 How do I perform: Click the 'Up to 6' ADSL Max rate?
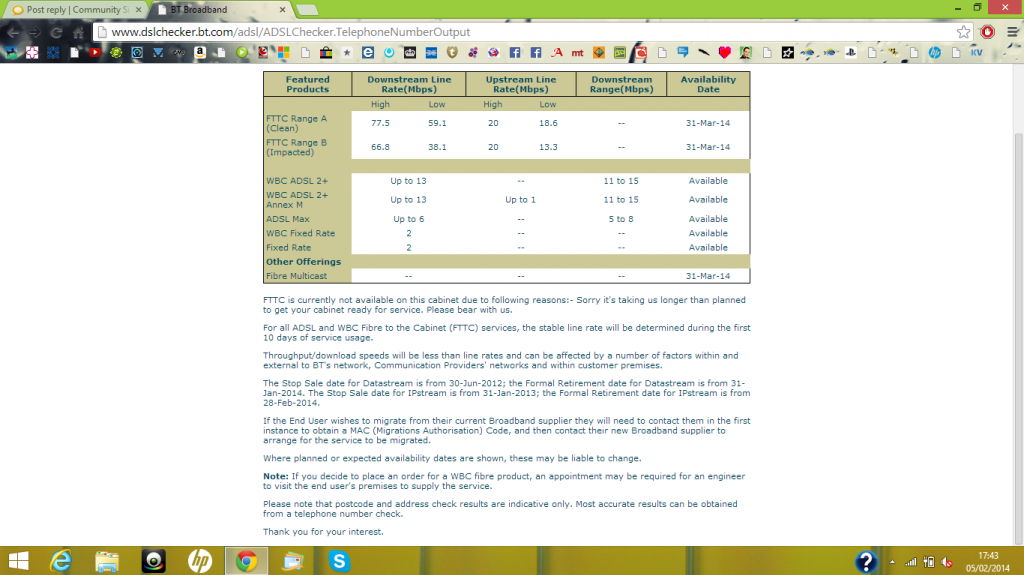(409, 219)
